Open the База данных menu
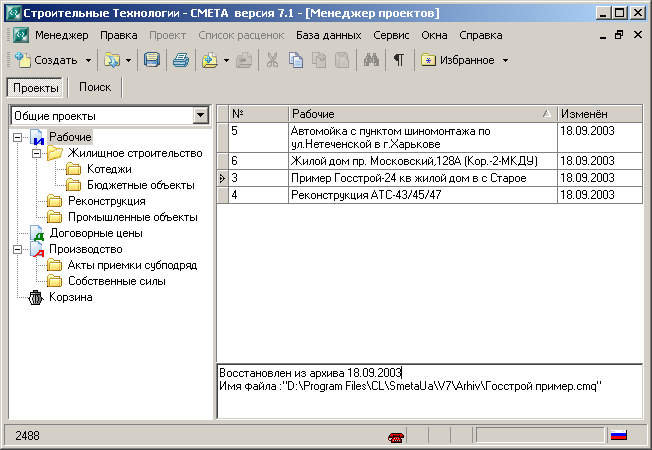 click(328, 35)
